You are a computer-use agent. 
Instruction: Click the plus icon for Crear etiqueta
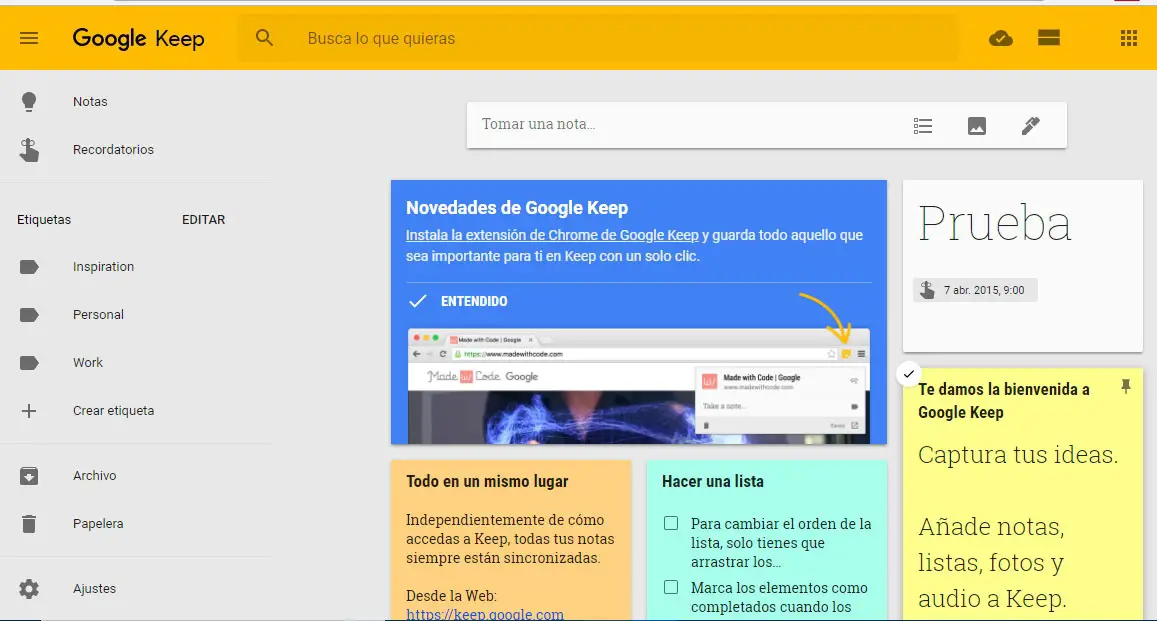29,411
